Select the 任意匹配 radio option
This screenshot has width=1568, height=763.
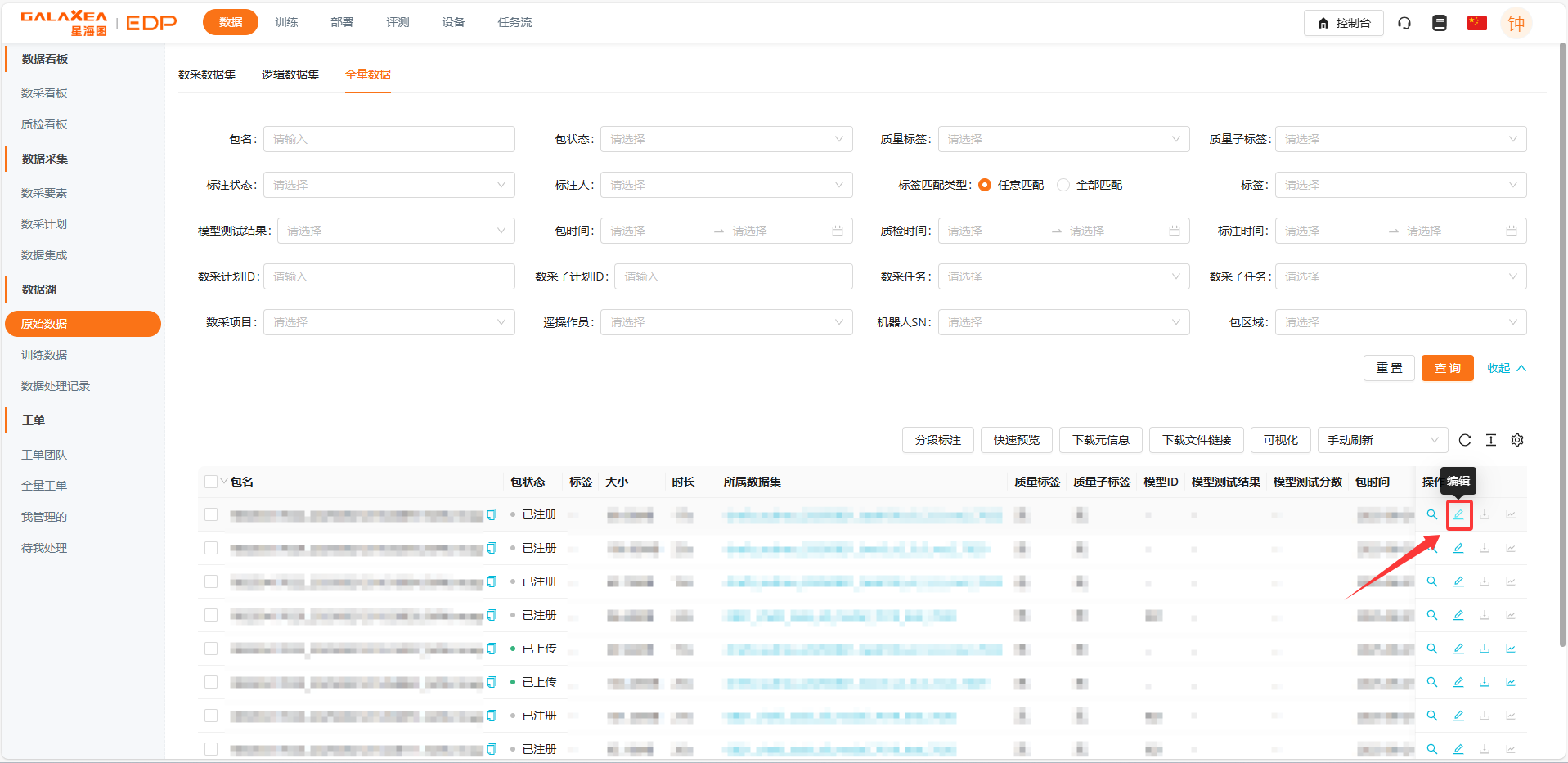pyautogui.click(x=985, y=185)
